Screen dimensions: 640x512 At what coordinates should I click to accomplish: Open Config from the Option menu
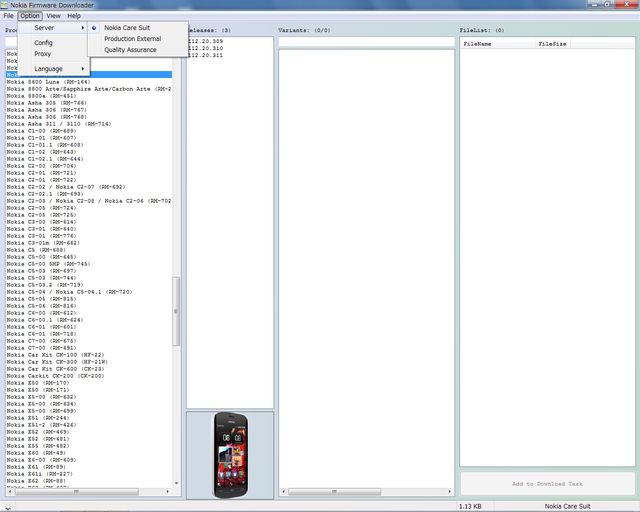[43, 43]
